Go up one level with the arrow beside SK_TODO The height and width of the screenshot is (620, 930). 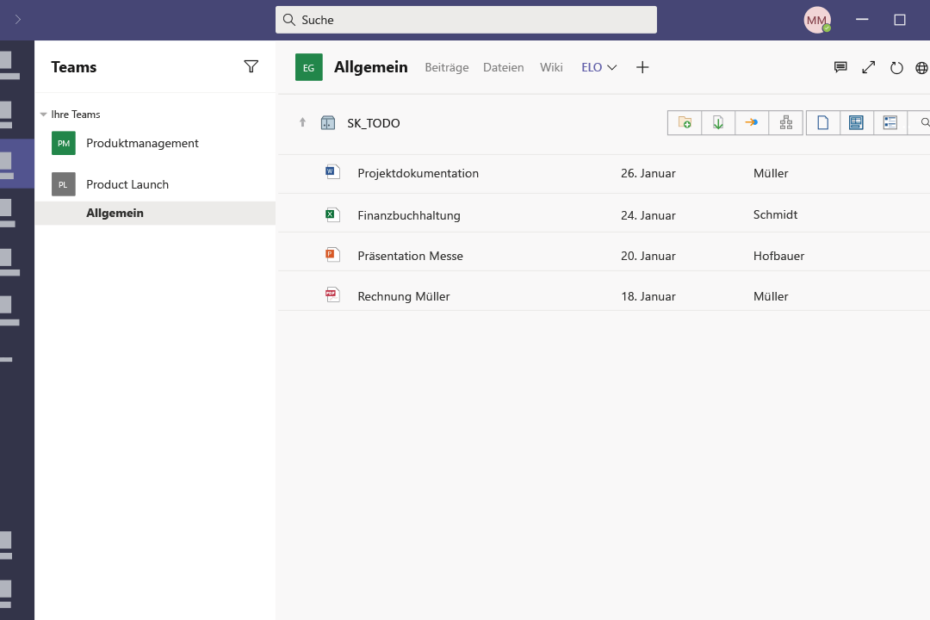click(303, 123)
